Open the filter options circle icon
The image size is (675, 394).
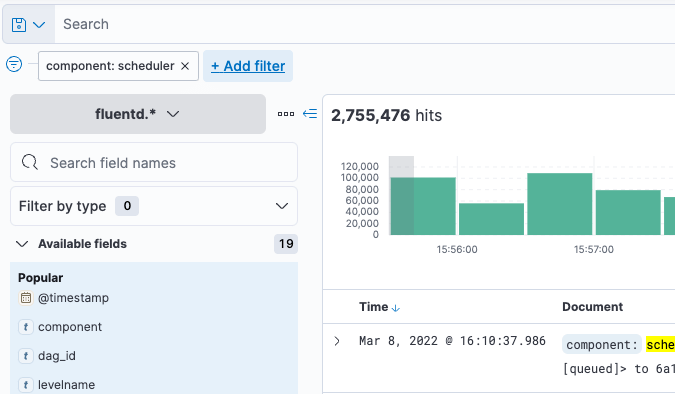click(x=14, y=64)
